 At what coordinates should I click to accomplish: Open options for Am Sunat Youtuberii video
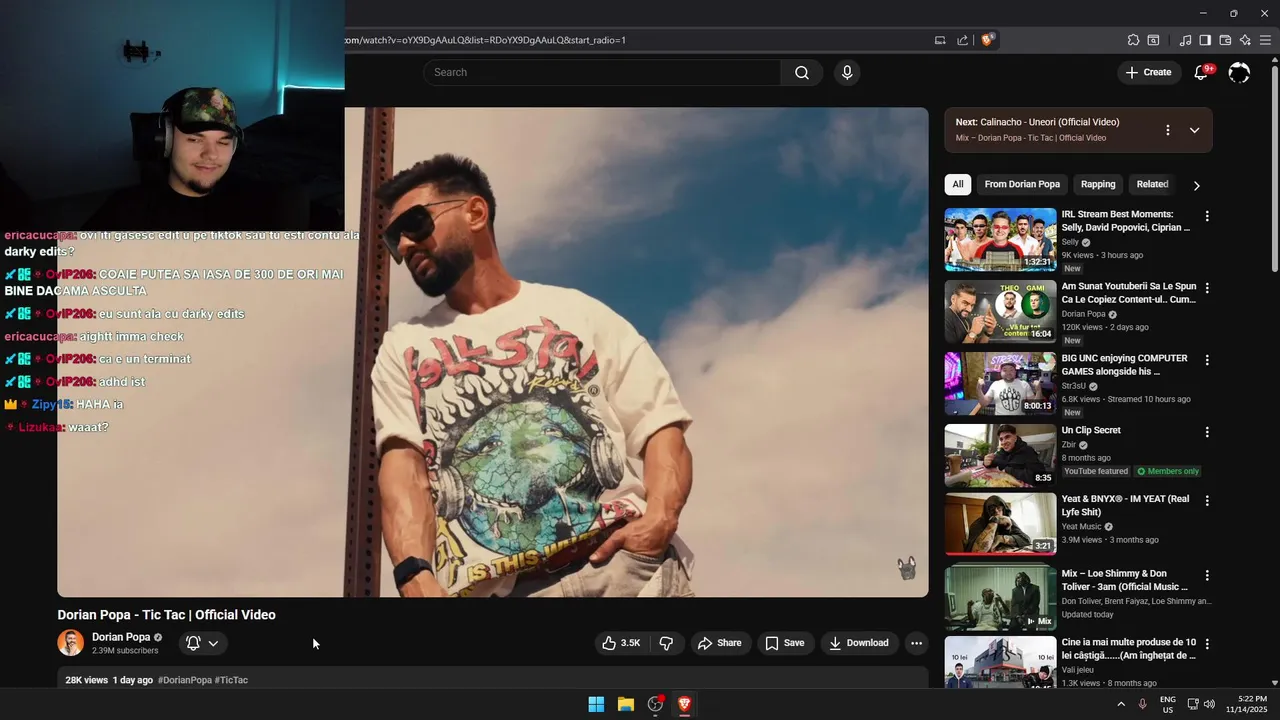pyautogui.click(x=1207, y=288)
